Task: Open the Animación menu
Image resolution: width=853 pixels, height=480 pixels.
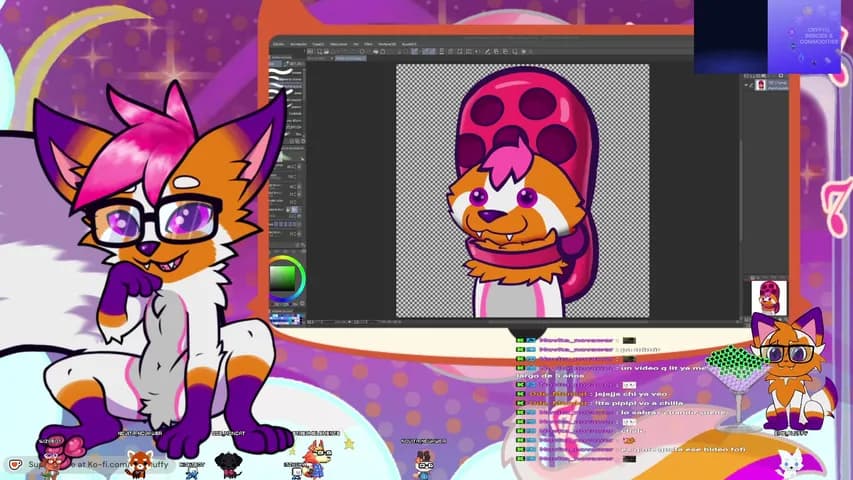Action: 298,44
